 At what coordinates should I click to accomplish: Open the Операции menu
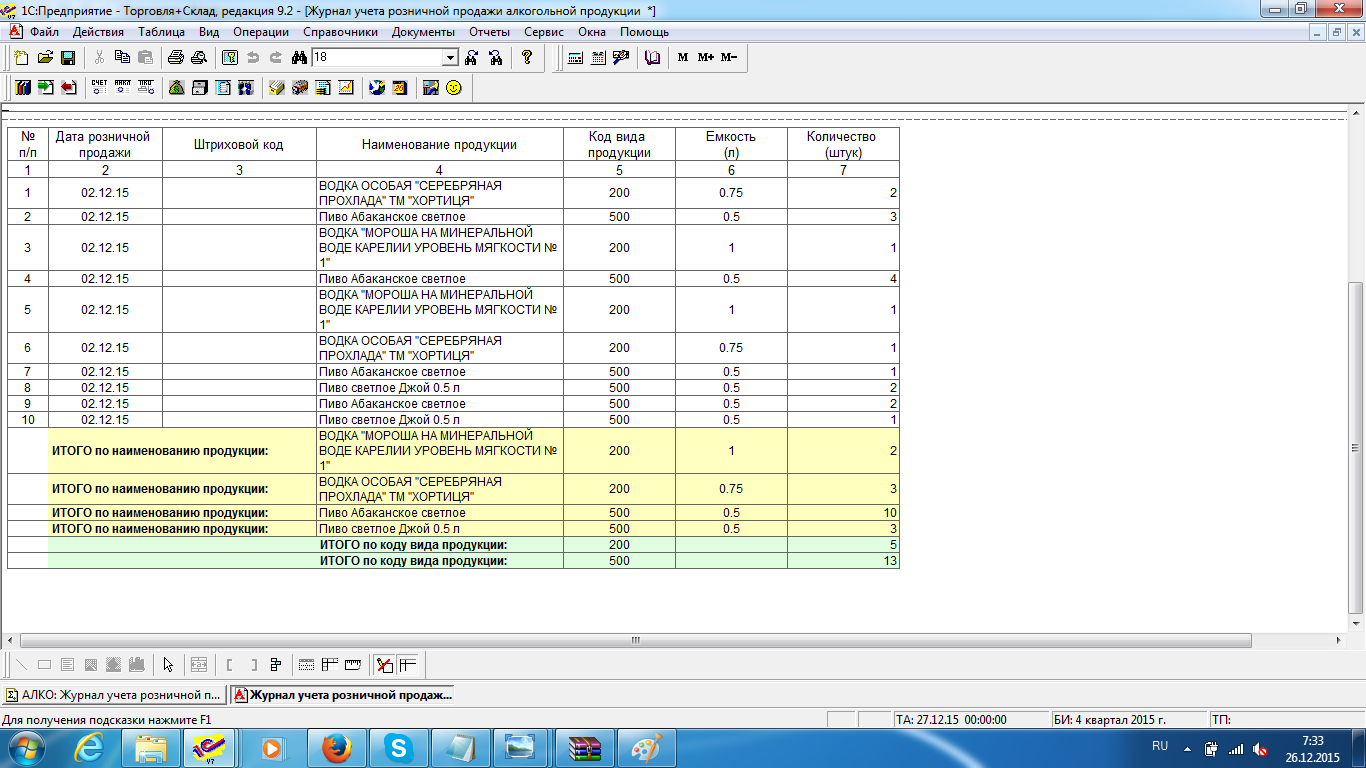tap(260, 32)
